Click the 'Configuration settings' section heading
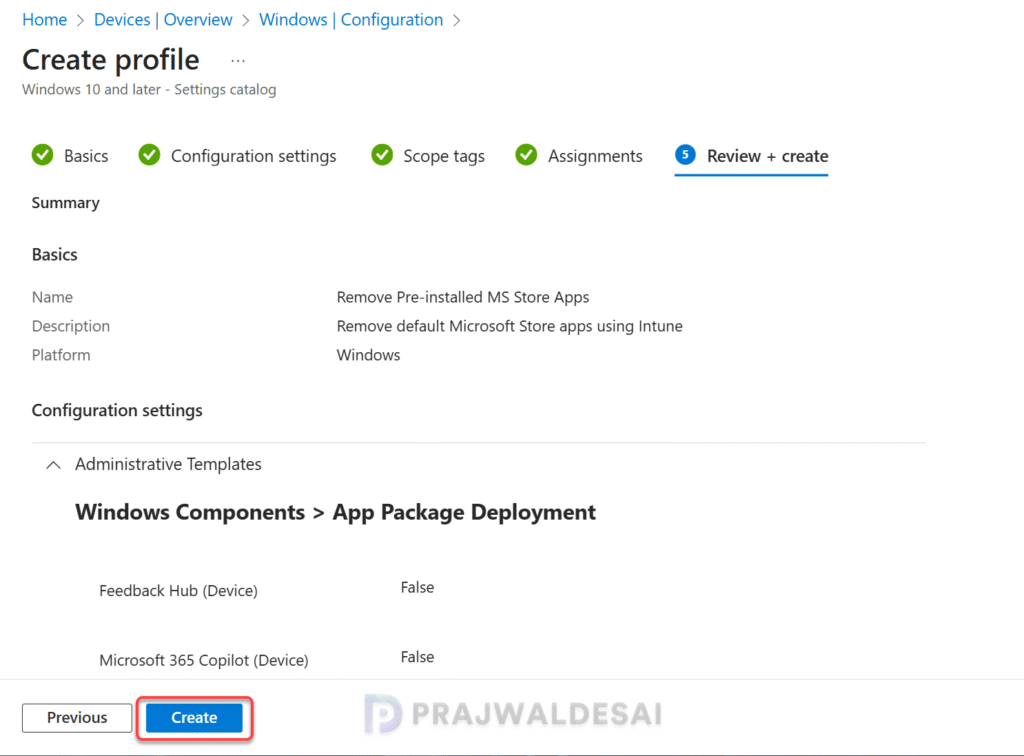Viewport: 1024px width, 756px height. click(117, 411)
